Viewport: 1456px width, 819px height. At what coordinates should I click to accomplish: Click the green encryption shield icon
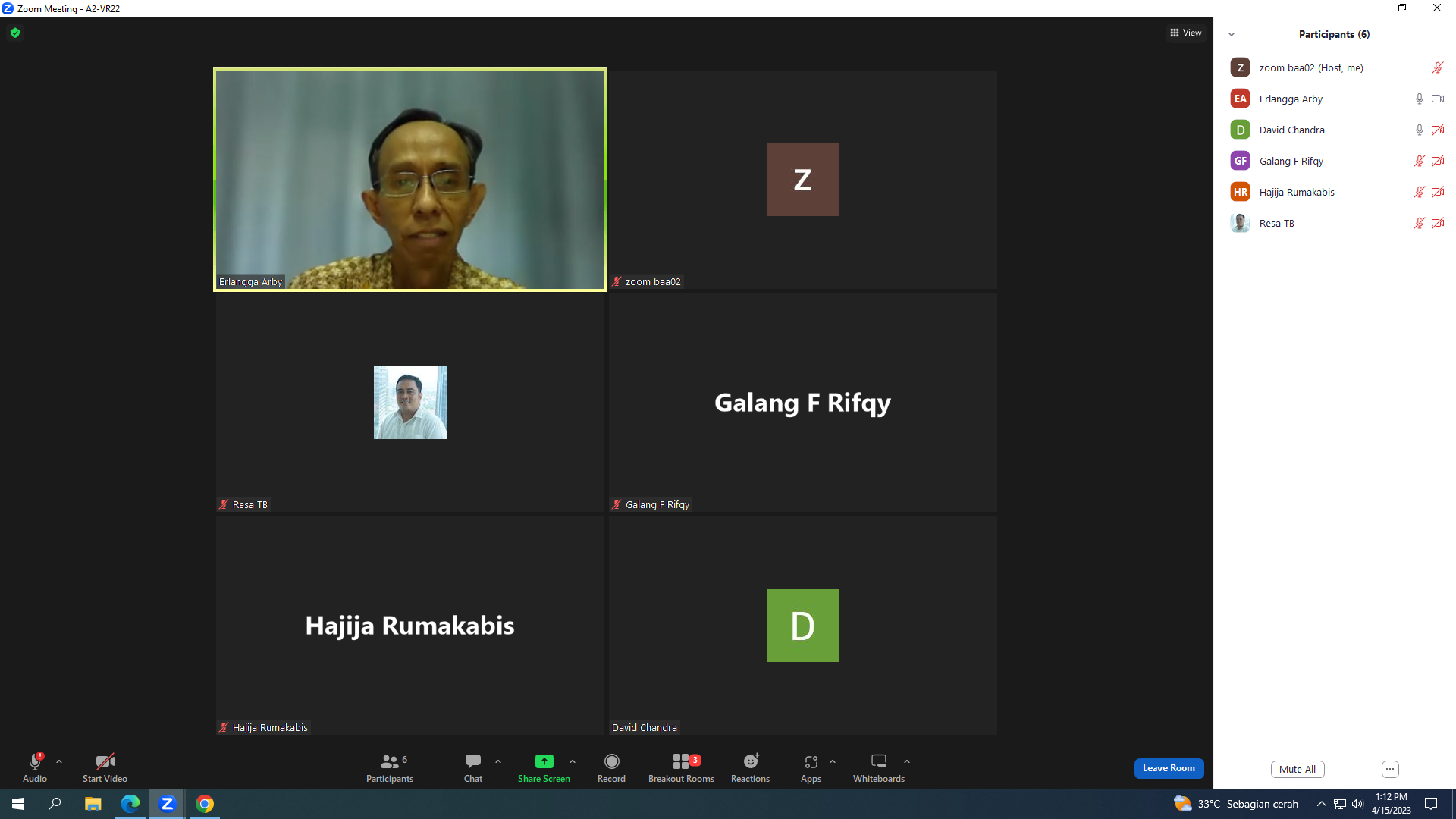(15, 33)
